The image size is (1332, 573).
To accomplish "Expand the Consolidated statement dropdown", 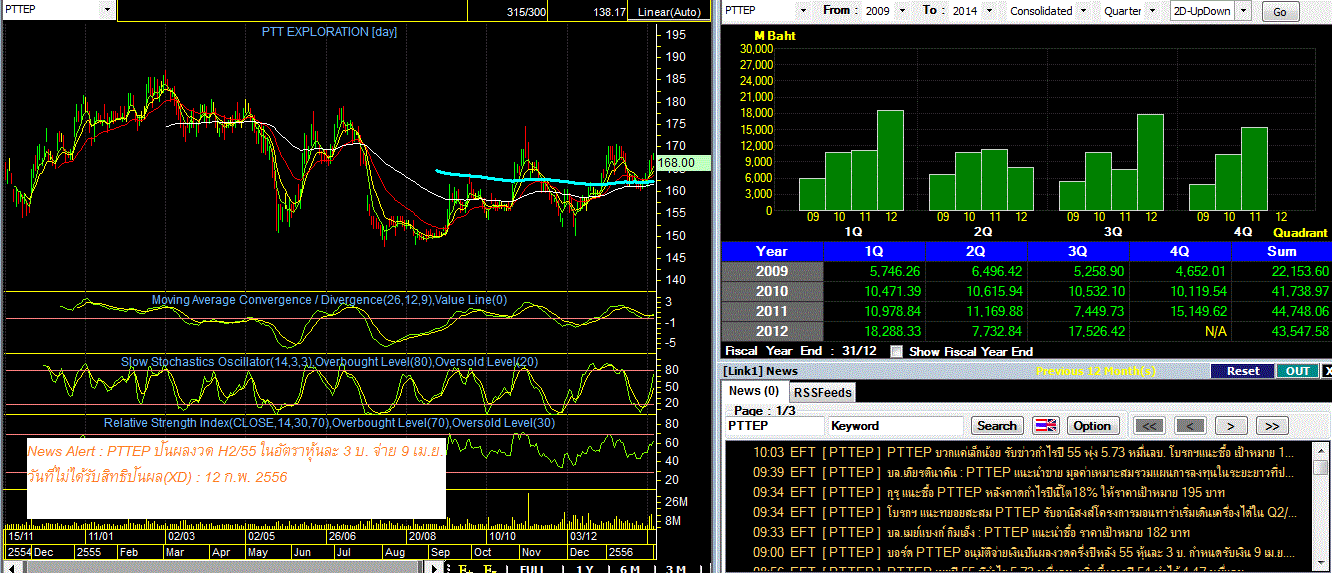I will tap(1081, 10).
